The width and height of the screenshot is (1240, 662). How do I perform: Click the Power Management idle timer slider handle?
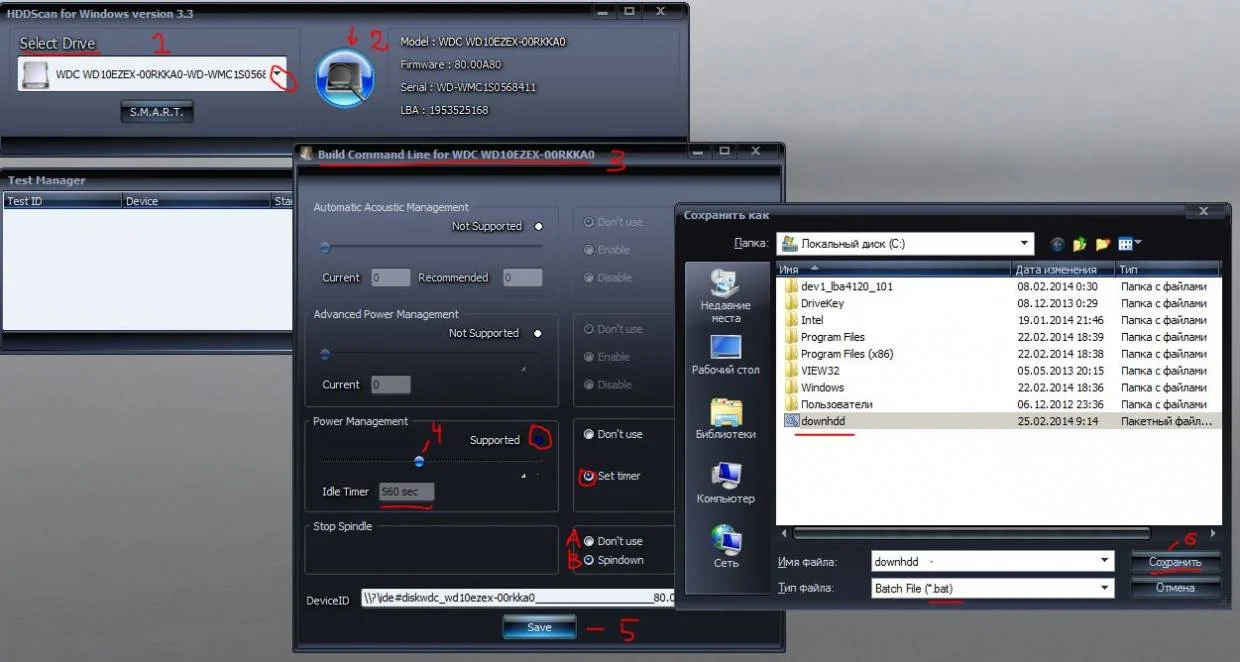coord(419,461)
